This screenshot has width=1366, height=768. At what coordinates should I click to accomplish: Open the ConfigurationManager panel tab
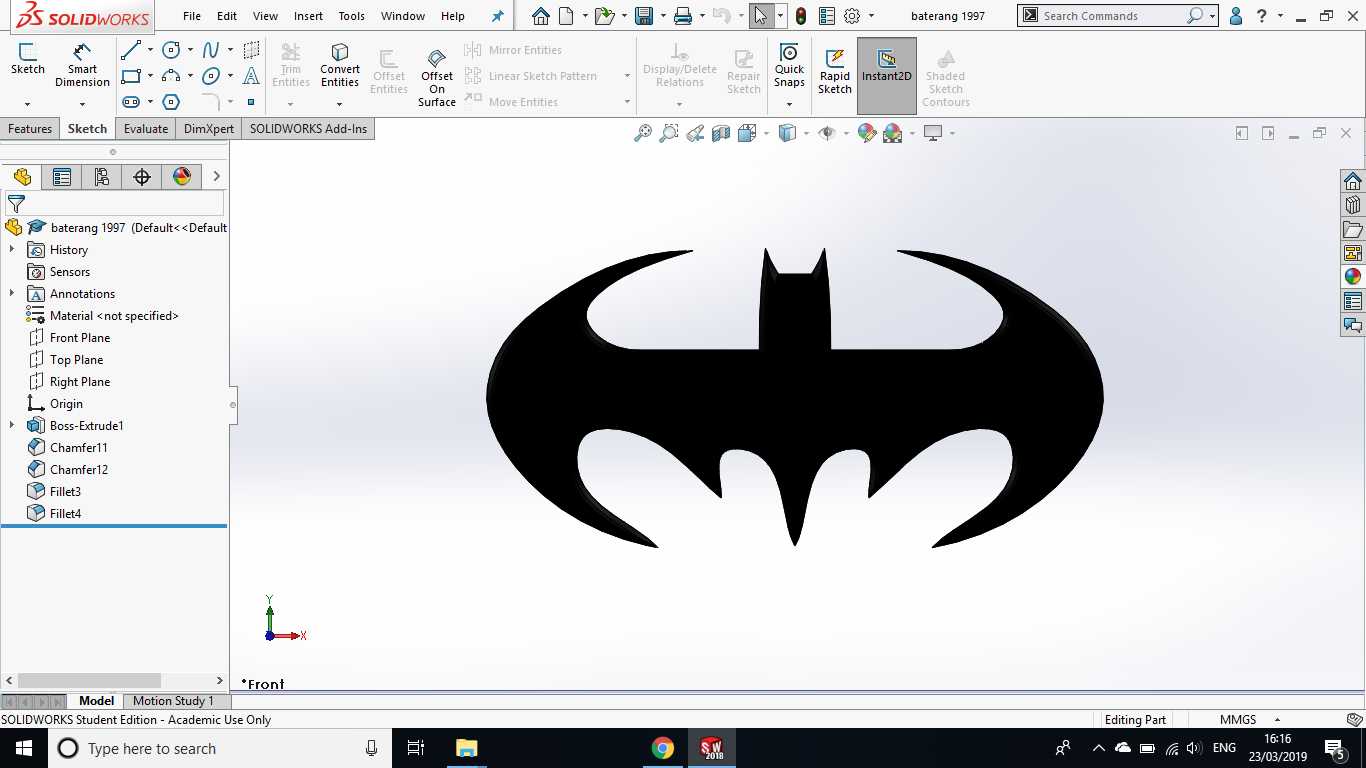[101, 177]
